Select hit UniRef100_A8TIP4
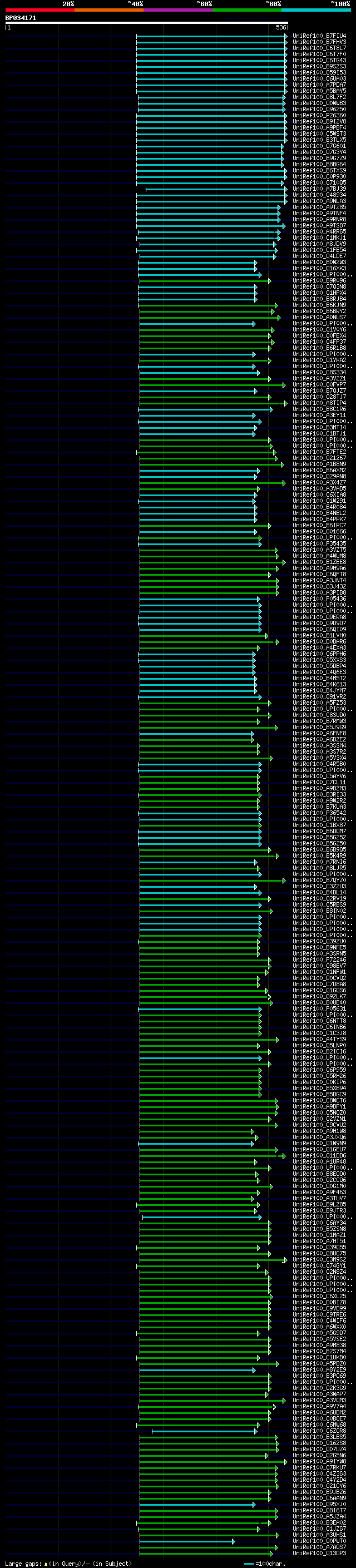This screenshot has height=1568, width=356. click(319, 403)
